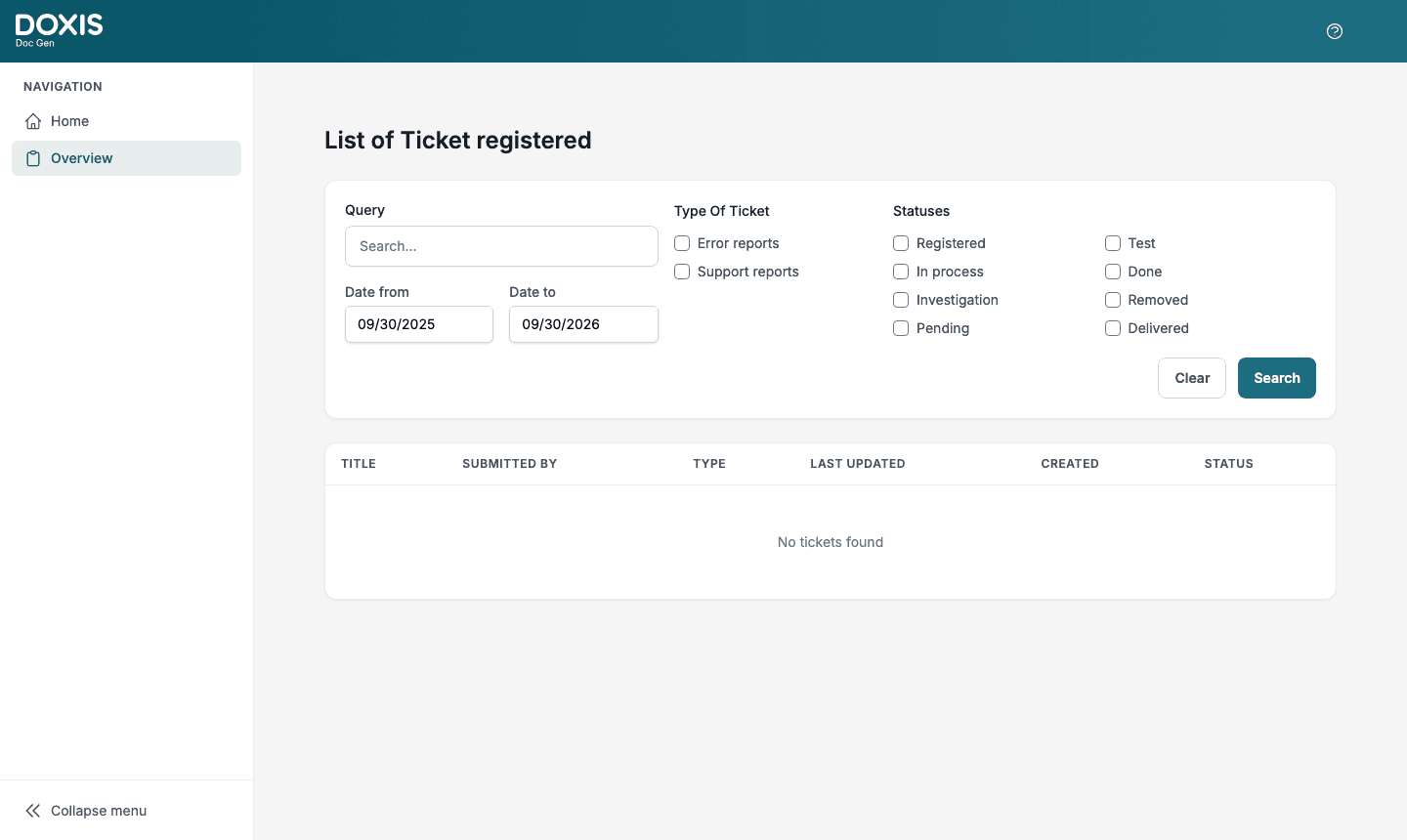Click the List of Ticket registered heading
The width and height of the screenshot is (1407, 840).
pos(458,141)
